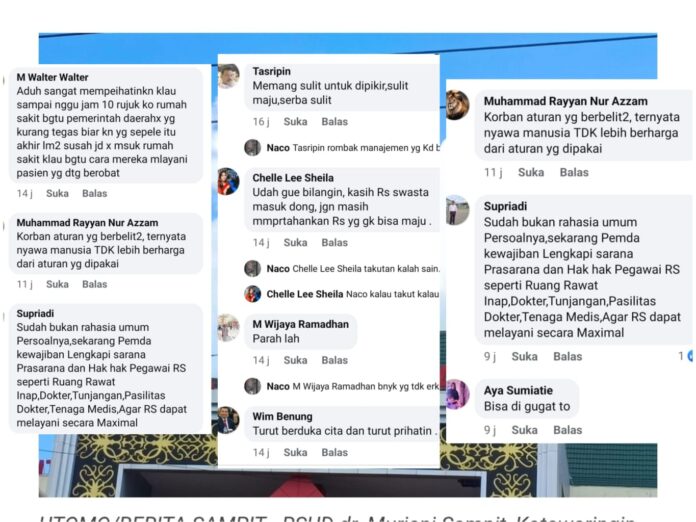Reply to Wim Benung's comment with Balas

(x=334, y=452)
